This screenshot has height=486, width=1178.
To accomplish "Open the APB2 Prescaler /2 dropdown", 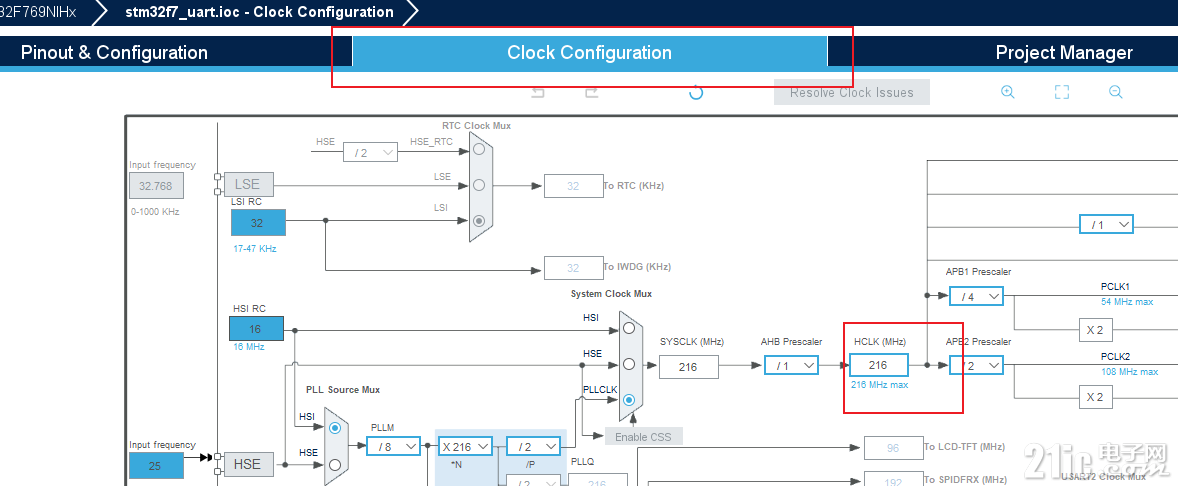I will pos(976,366).
